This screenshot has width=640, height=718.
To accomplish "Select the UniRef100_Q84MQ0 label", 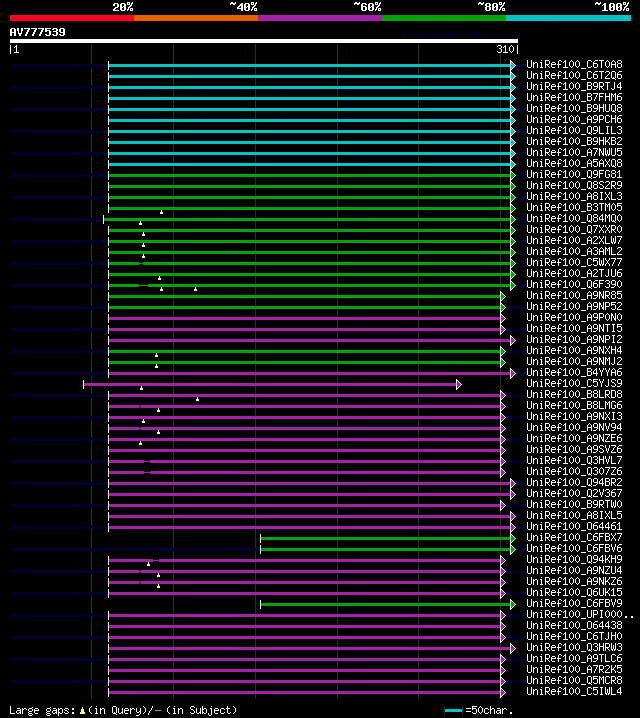I will click(x=574, y=218).
